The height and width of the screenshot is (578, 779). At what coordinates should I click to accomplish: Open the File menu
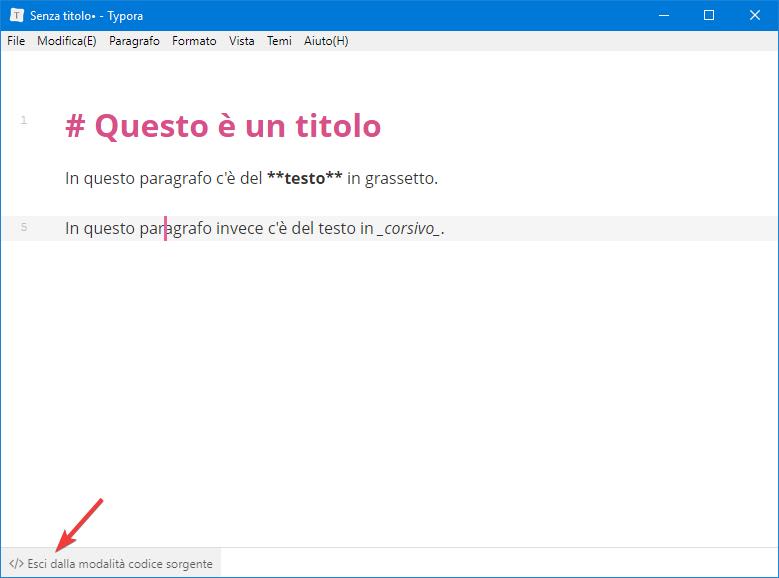(x=16, y=41)
